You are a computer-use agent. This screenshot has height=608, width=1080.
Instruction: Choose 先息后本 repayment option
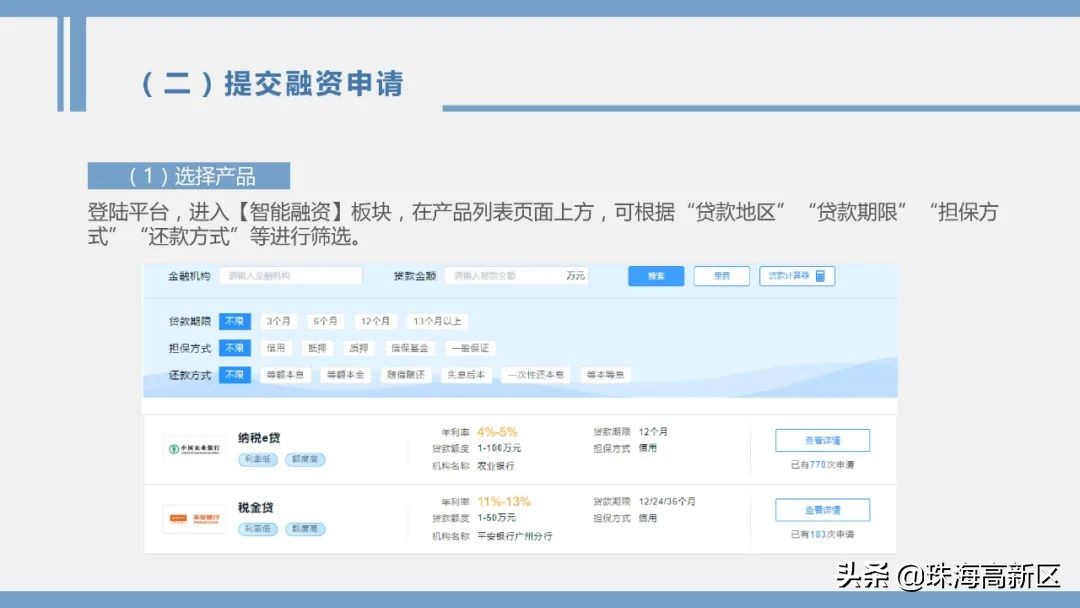click(466, 375)
